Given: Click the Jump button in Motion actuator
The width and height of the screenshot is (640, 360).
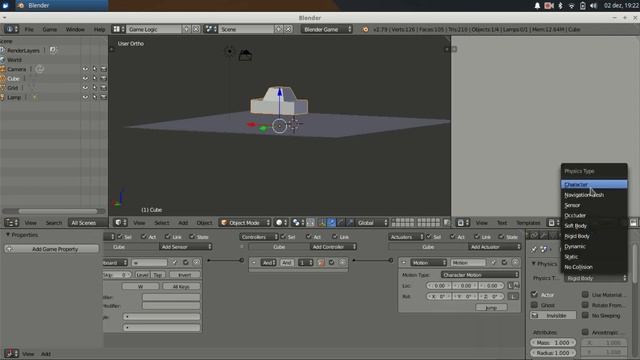Looking at the screenshot, I should coord(491,307).
